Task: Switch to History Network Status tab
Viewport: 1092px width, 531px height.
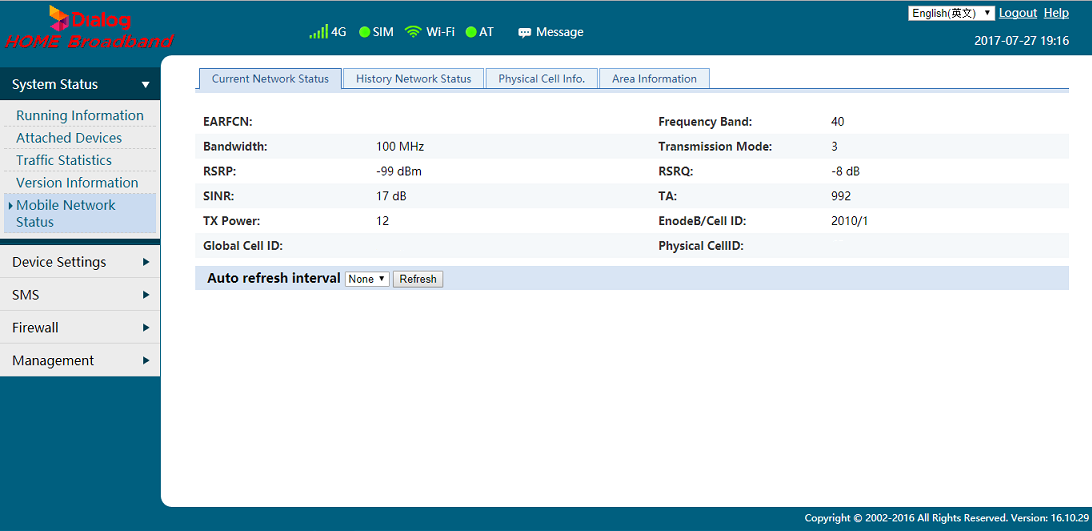Action: tap(414, 79)
